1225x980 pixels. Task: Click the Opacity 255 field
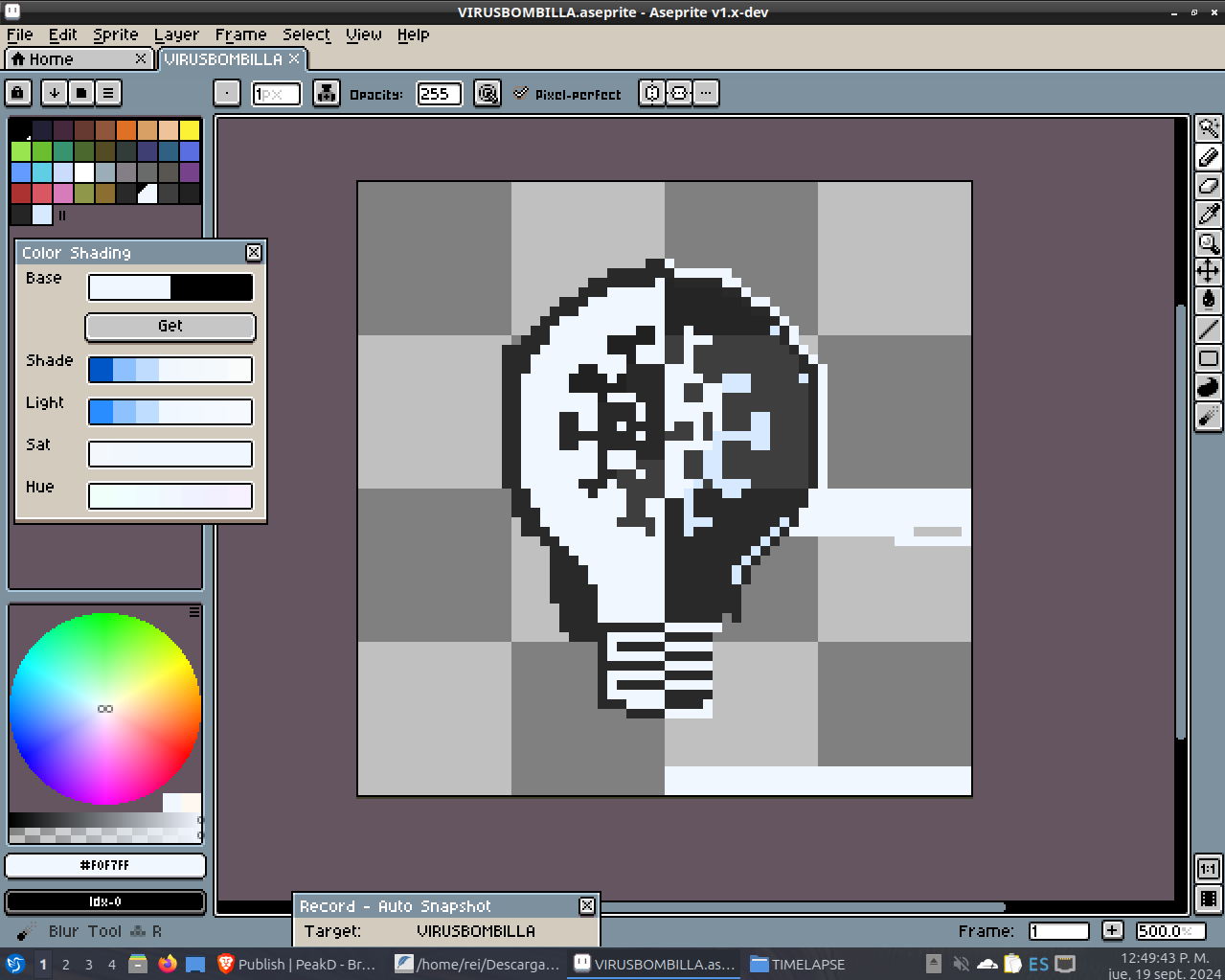440,94
